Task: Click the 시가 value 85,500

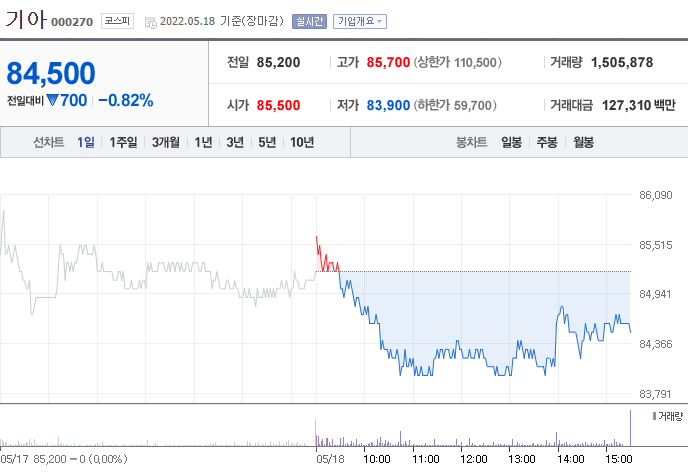Action: (x=278, y=105)
